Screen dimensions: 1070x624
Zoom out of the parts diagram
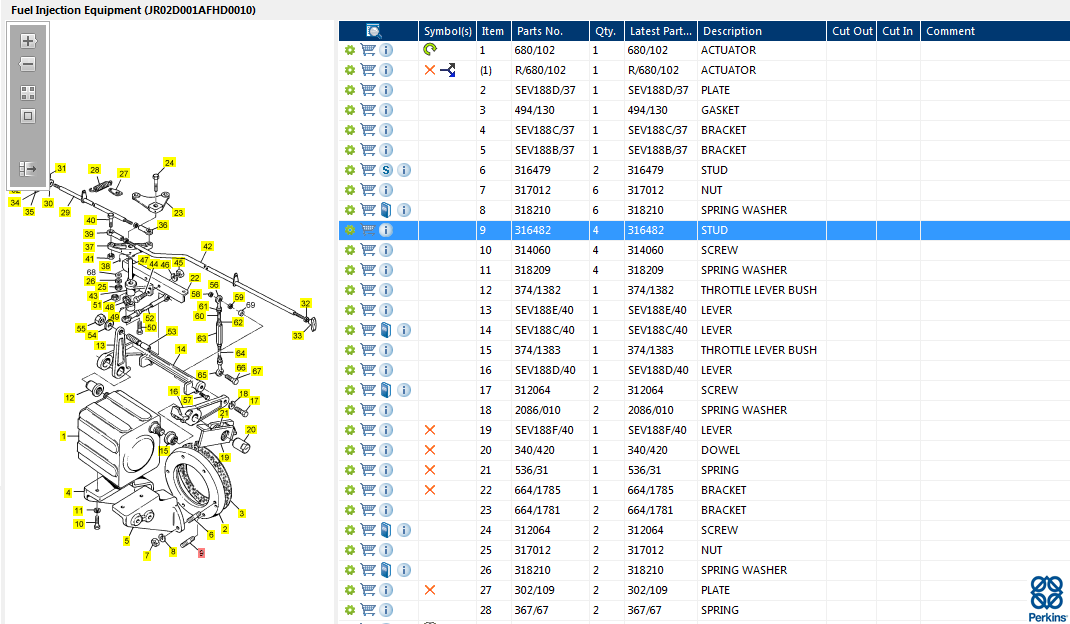(x=27, y=64)
